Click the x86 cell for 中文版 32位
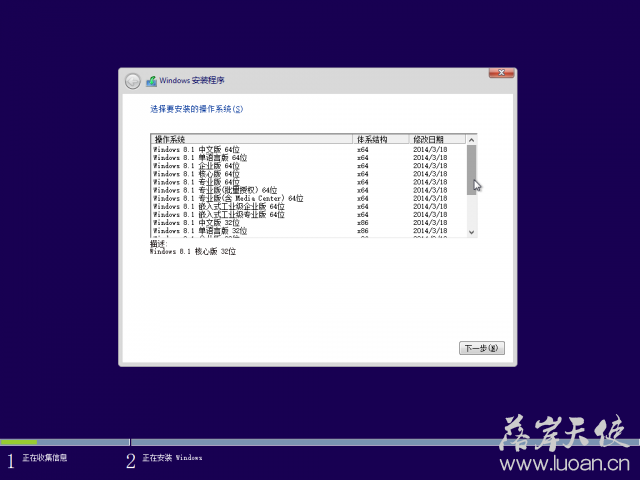This screenshot has height=480, width=640. coord(362,223)
